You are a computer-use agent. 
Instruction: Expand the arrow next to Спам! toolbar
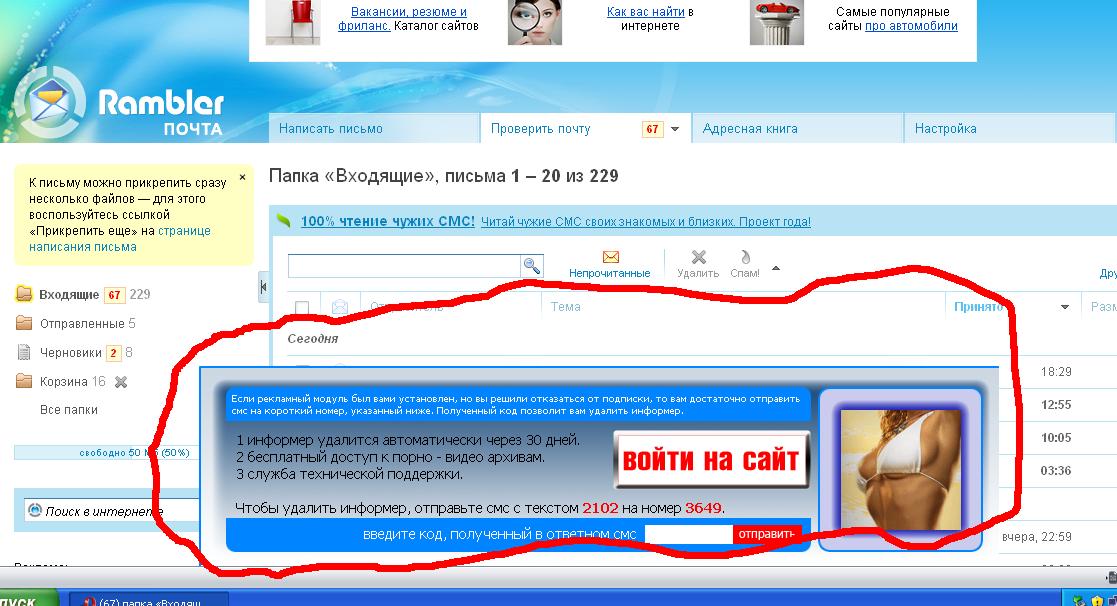click(x=776, y=268)
